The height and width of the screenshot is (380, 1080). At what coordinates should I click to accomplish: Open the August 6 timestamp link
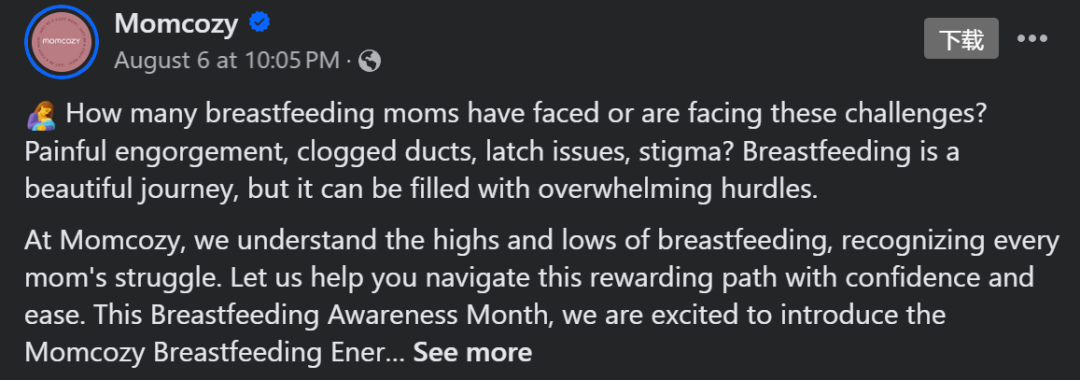[x=227, y=61]
